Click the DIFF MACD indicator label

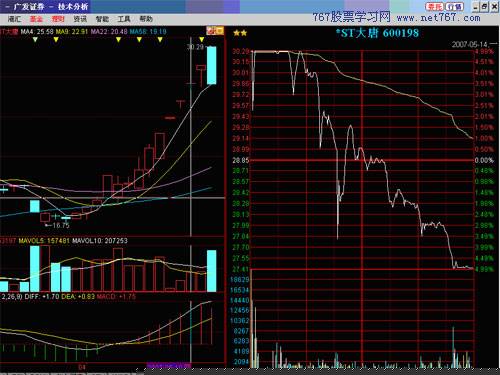coord(42,296)
